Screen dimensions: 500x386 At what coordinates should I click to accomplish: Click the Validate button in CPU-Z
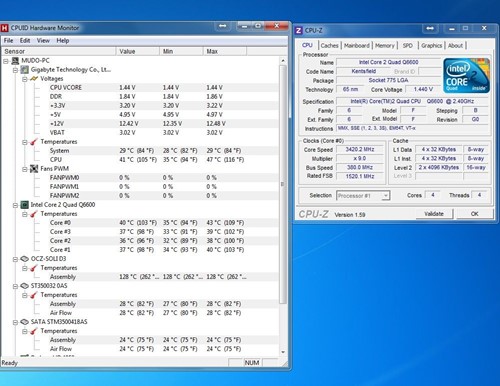click(x=434, y=214)
